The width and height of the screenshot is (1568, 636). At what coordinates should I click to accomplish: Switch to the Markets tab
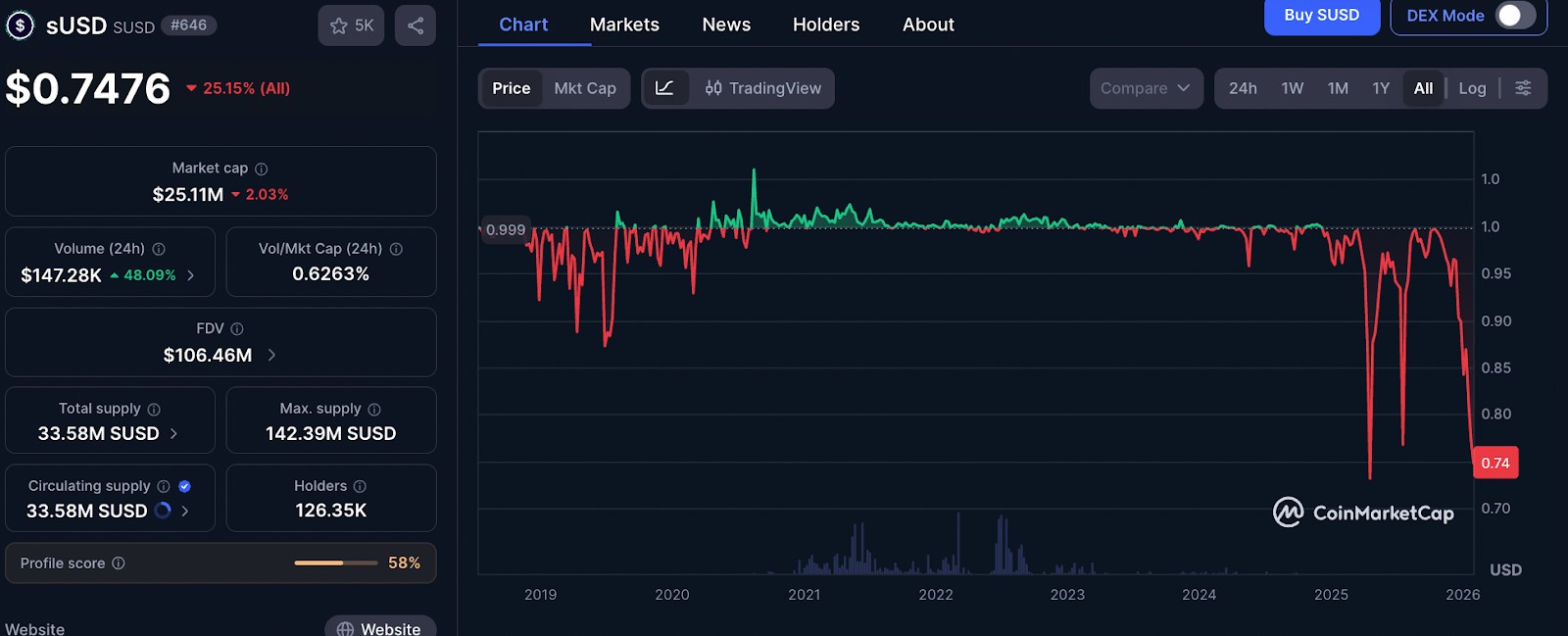(624, 24)
